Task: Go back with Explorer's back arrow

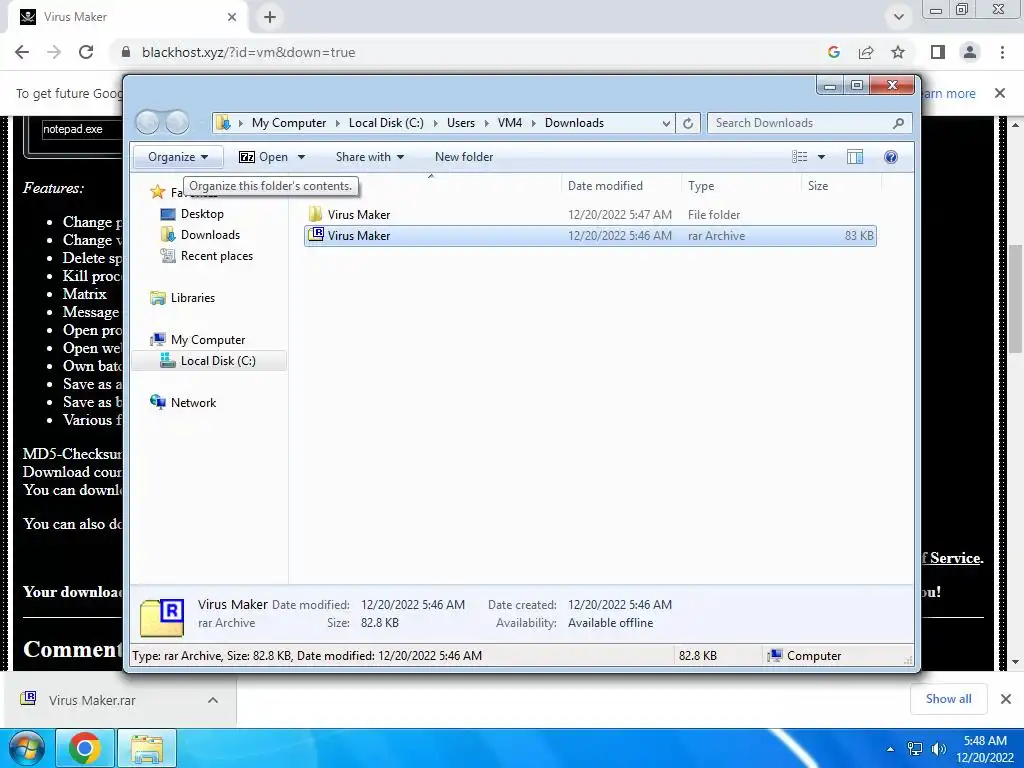Action: coord(148,122)
